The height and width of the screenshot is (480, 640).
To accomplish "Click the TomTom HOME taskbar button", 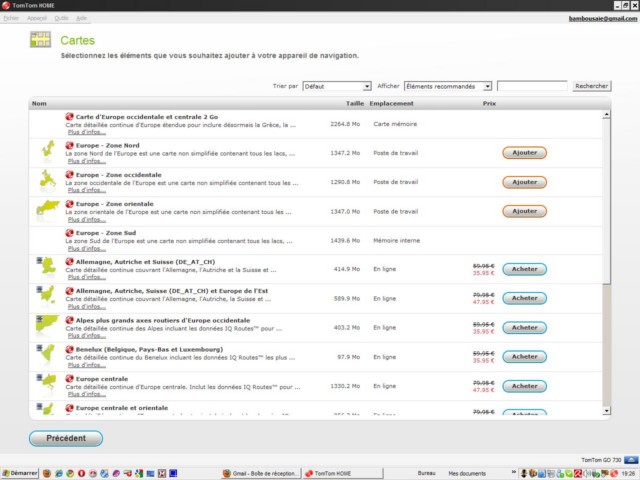I will [343, 473].
